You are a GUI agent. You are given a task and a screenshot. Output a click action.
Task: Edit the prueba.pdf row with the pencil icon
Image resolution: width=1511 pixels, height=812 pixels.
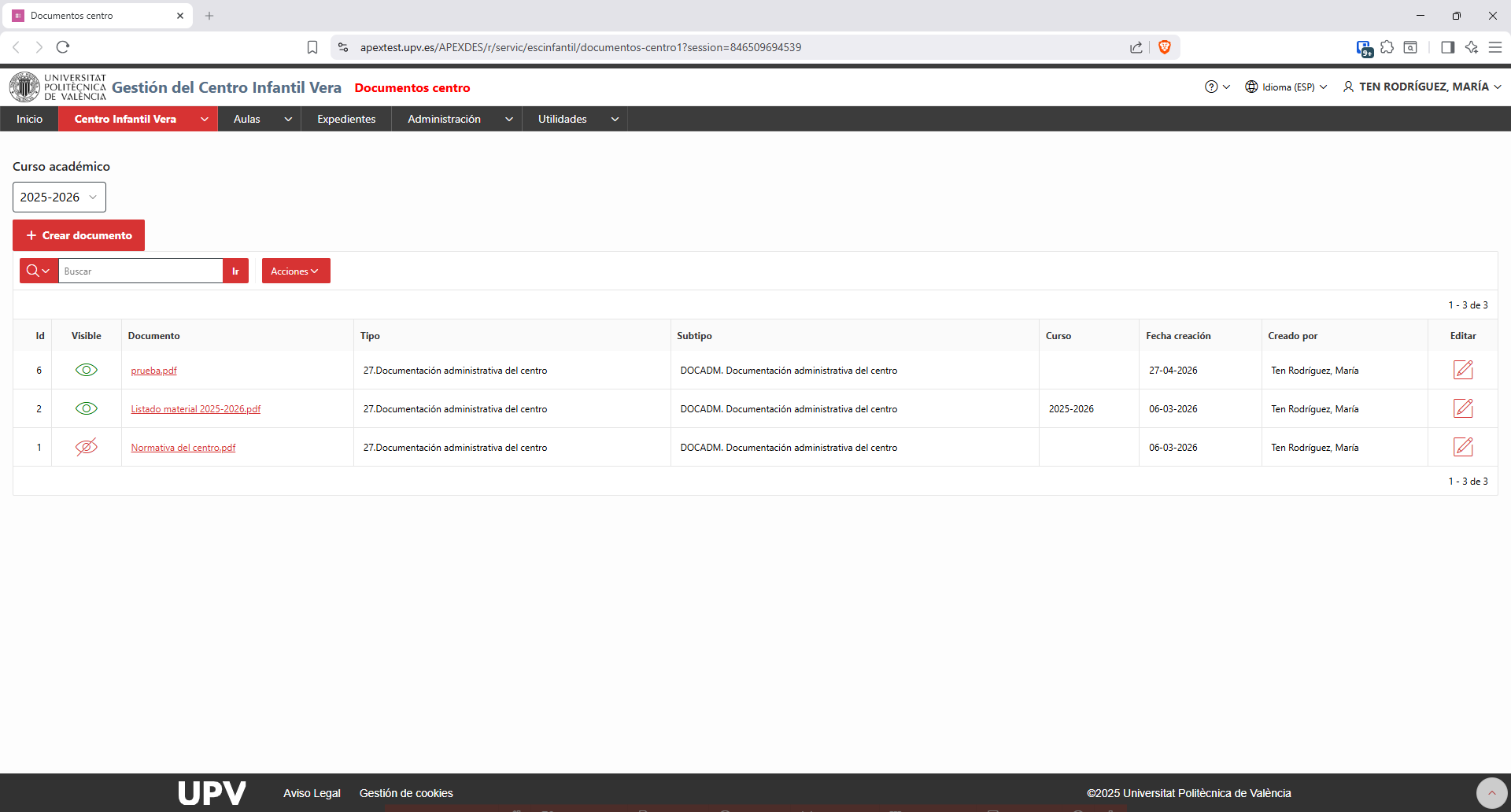pyautogui.click(x=1463, y=370)
